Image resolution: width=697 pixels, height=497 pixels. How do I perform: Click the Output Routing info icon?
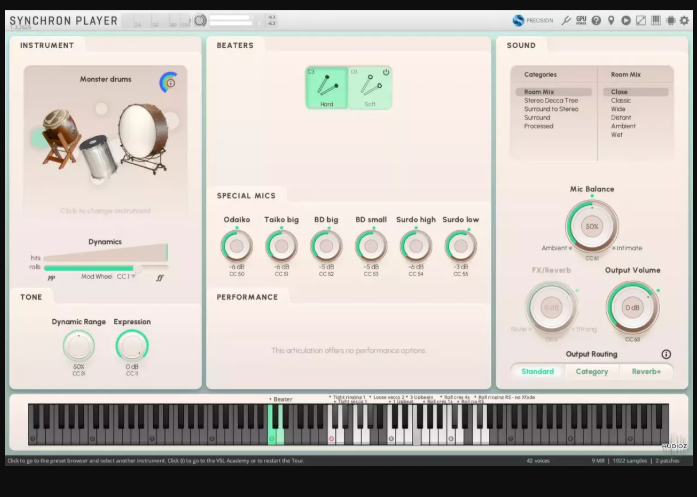(x=666, y=354)
